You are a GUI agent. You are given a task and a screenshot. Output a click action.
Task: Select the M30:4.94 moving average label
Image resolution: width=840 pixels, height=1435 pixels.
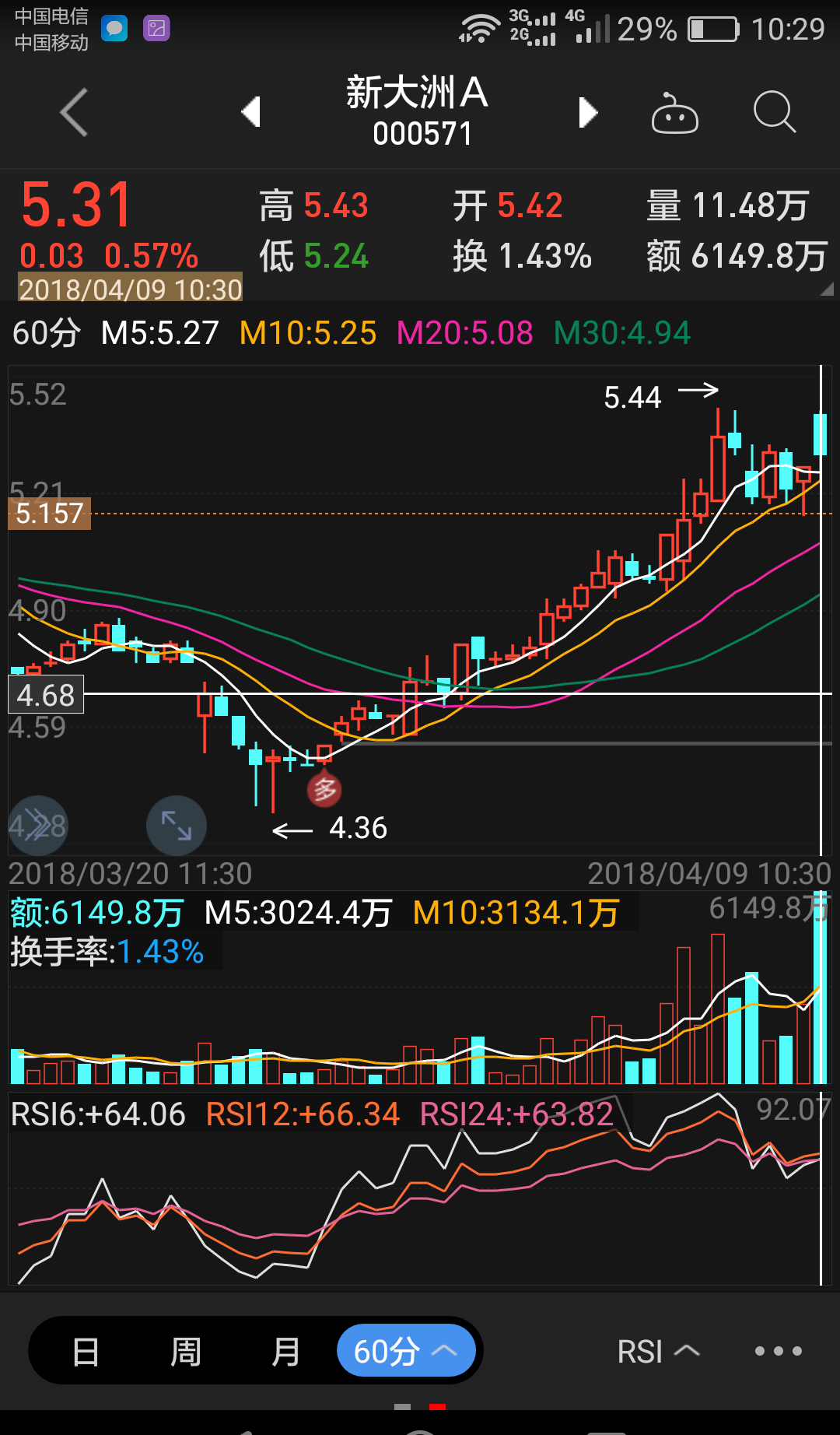coord(622,333)
